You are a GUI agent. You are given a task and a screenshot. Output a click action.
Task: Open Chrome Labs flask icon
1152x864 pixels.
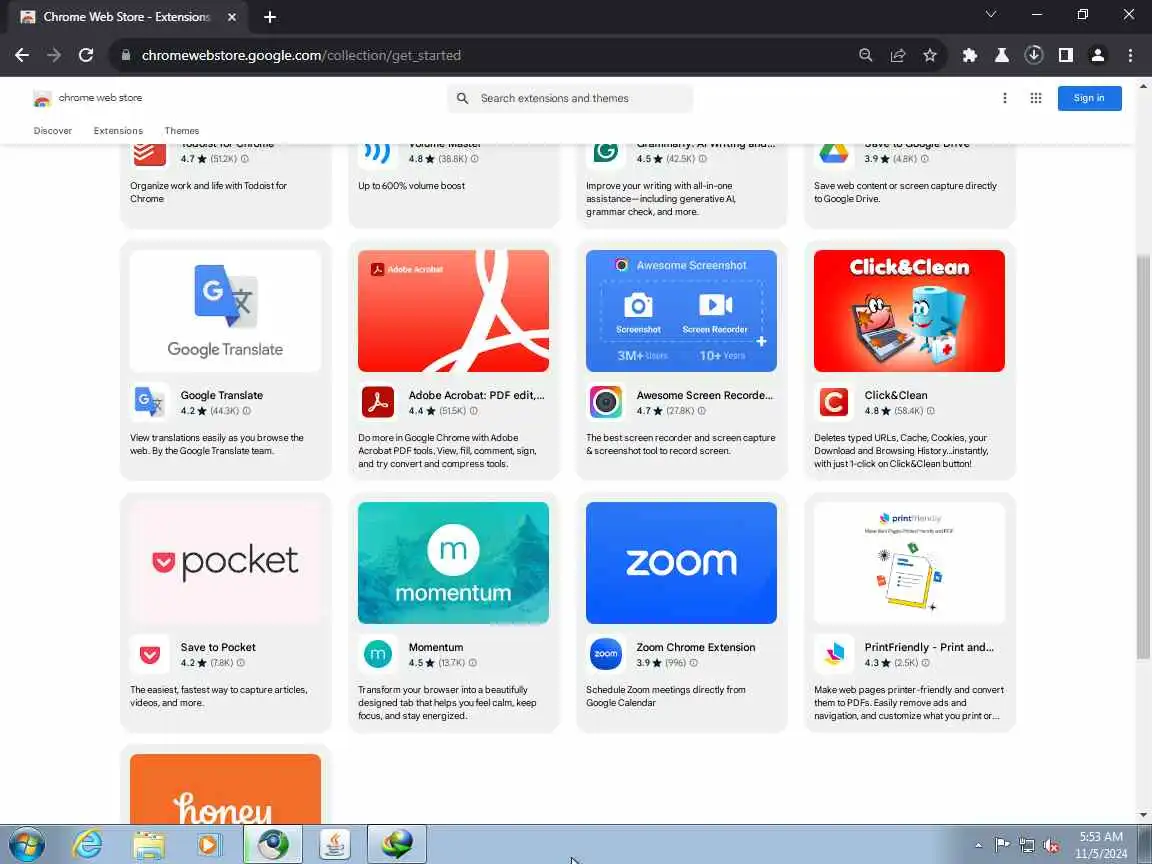click(x=1001, y=55)
